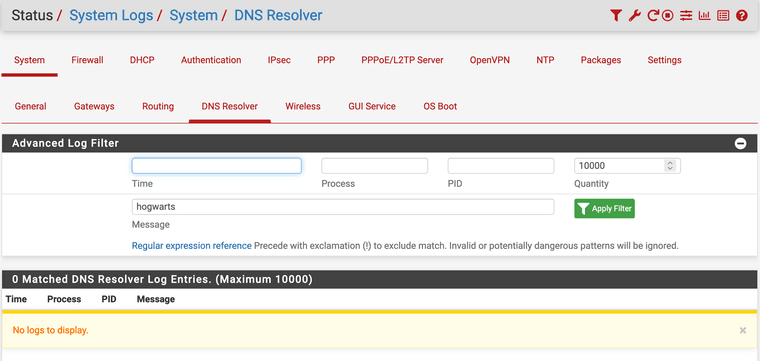The width and height of the screenshot is (760, 361).
Task: Click the Process column header
Action: 64,299
